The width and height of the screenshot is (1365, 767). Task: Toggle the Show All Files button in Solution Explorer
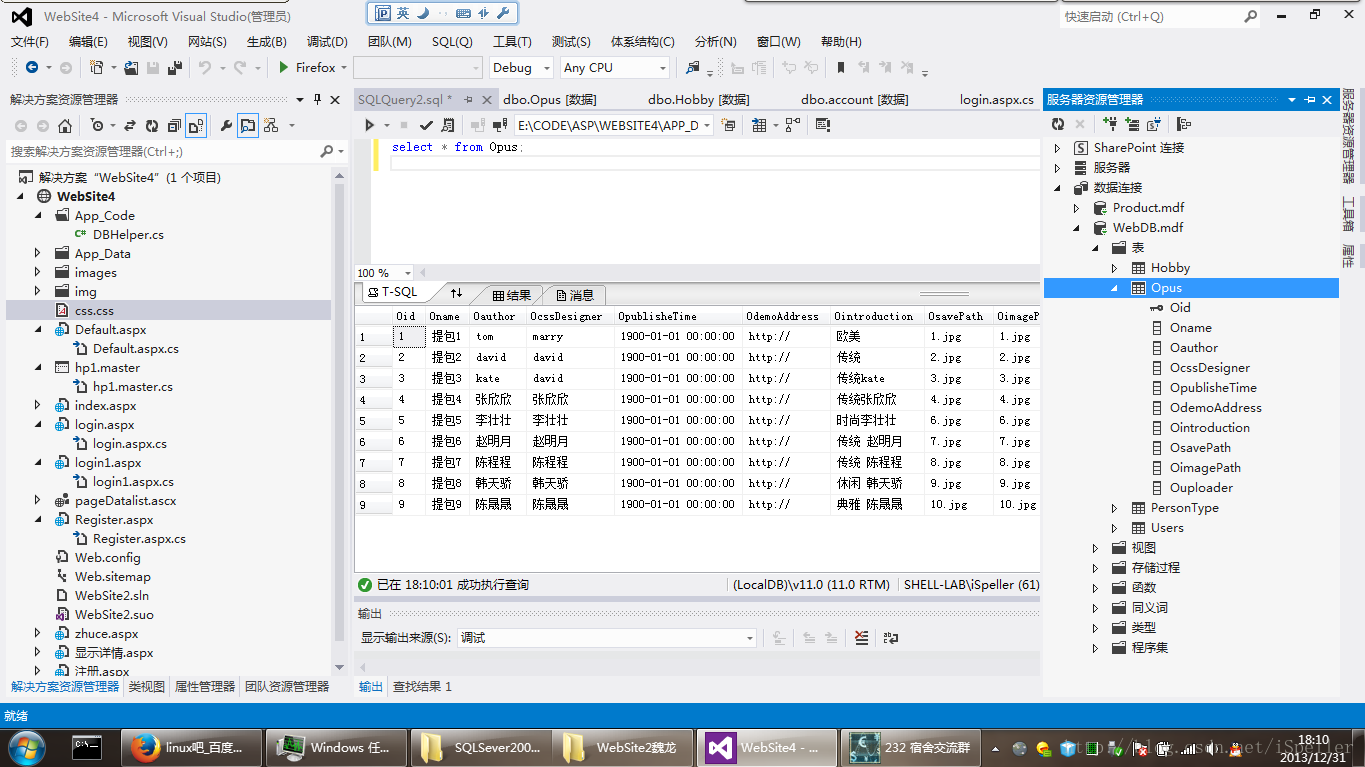[x=196, y=126]
